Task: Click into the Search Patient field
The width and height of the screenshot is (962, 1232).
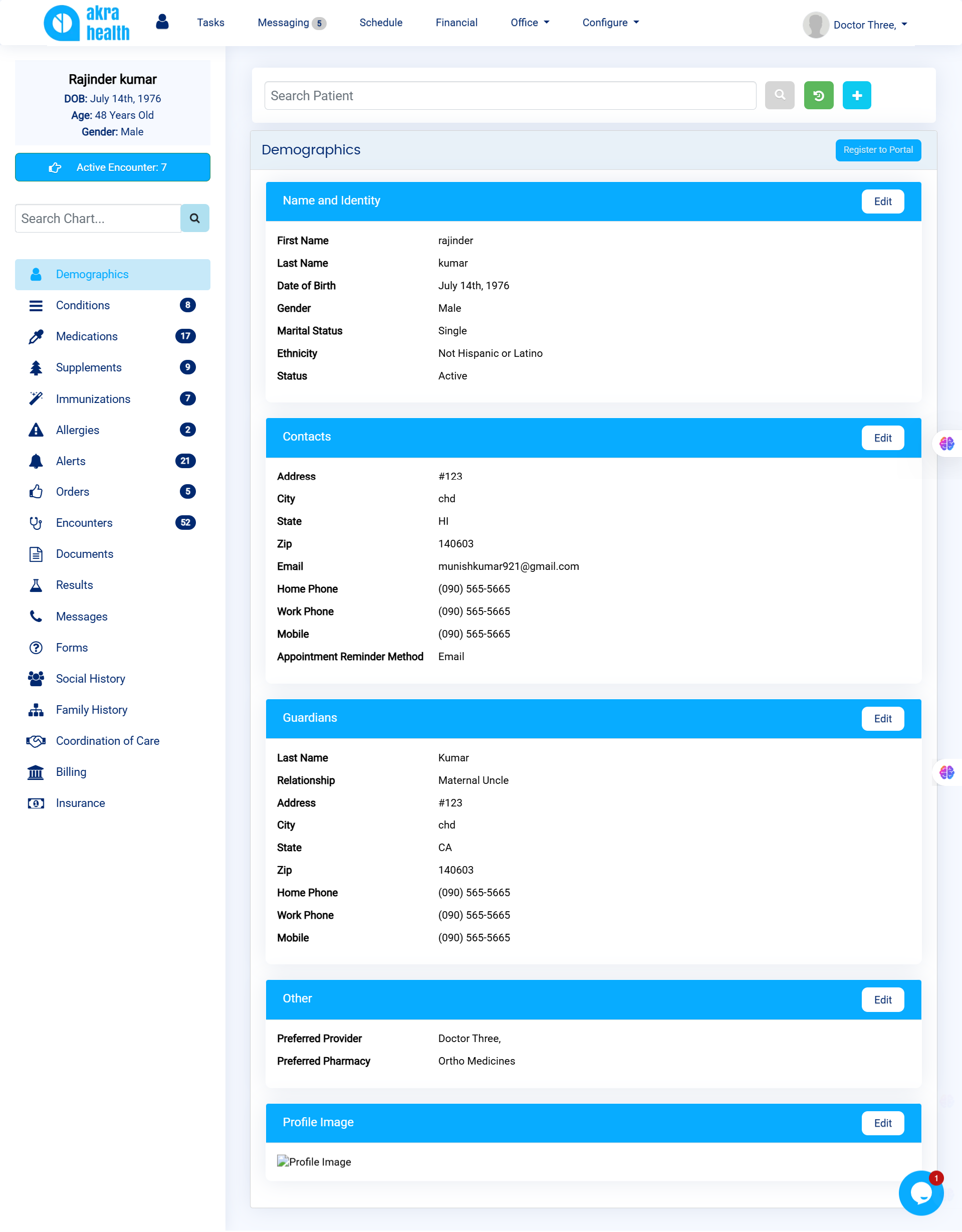Action: click(x=510, y=96)
